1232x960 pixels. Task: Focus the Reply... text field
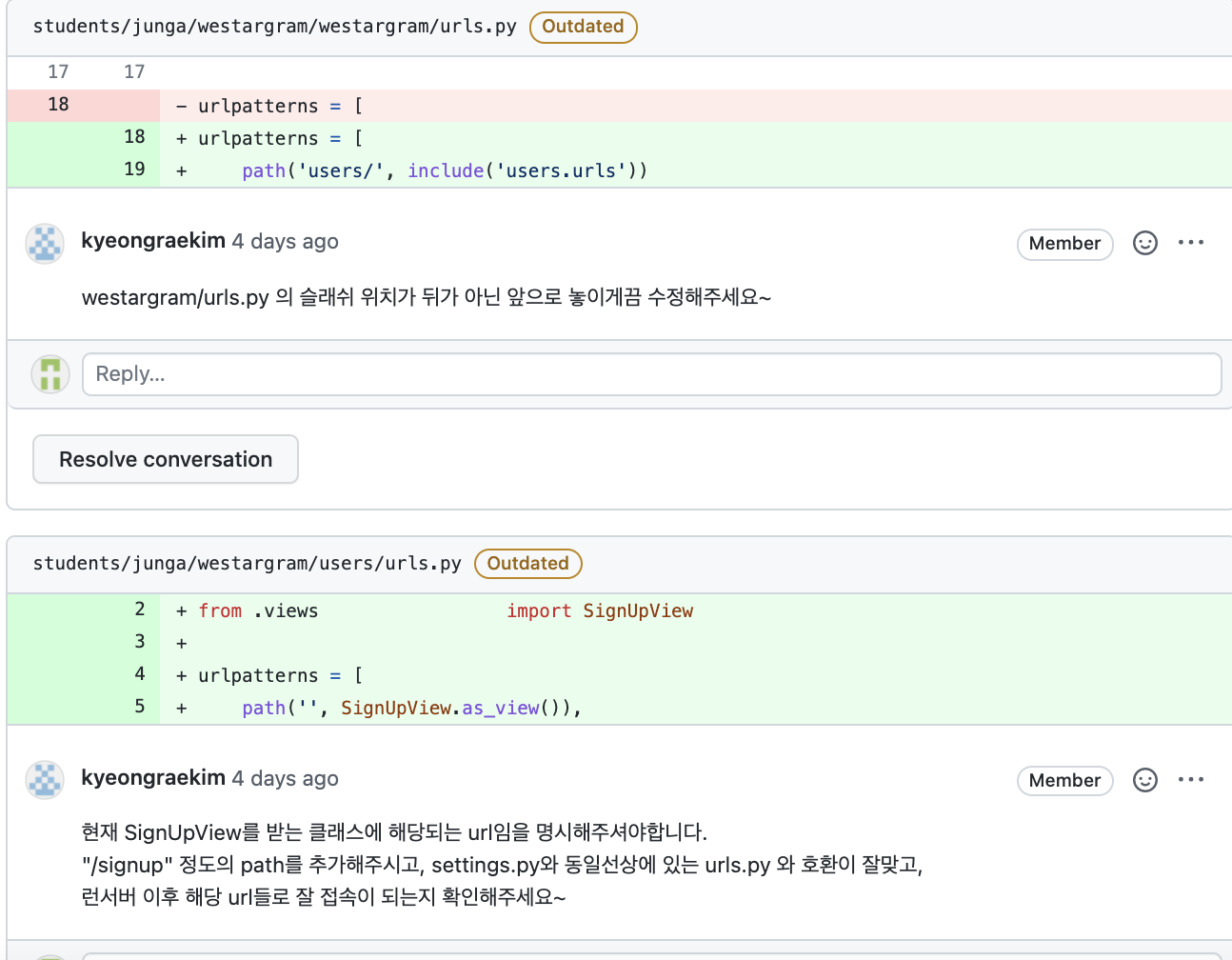pyautogui.click(x=652, y=374)
